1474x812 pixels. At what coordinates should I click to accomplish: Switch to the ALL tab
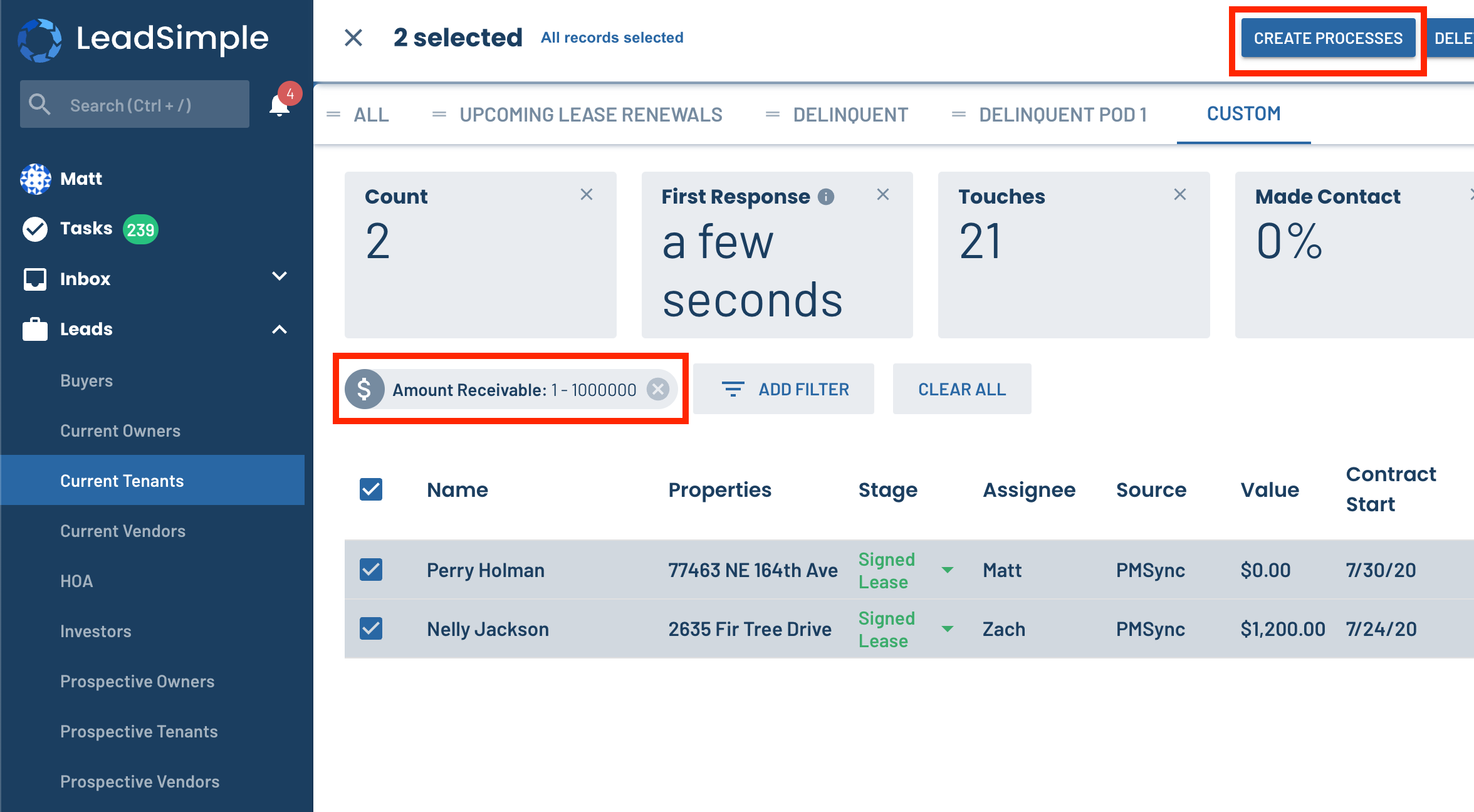point(371,115)
